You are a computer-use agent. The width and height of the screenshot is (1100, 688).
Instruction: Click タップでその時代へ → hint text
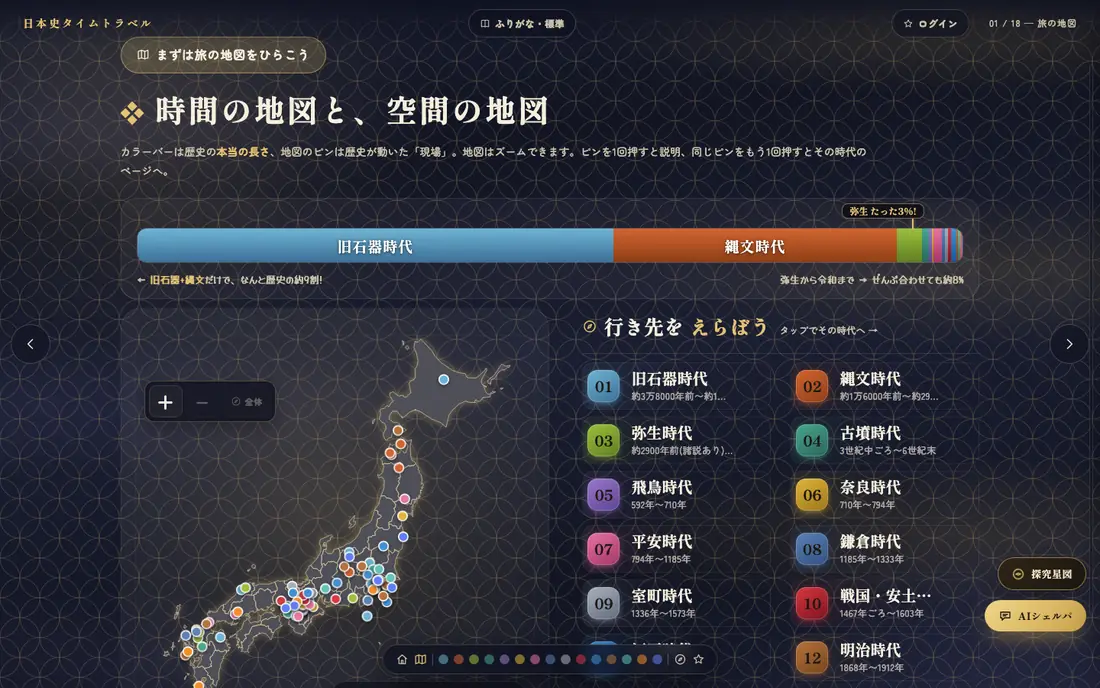tap(829, 330)
